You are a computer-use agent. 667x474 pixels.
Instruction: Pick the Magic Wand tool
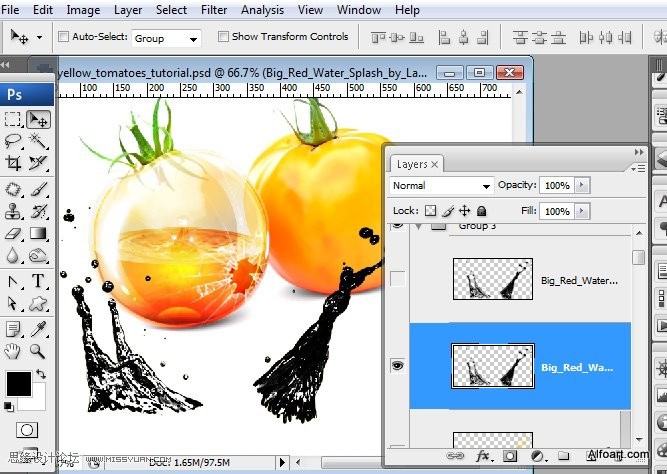click(x=38, y=140)
